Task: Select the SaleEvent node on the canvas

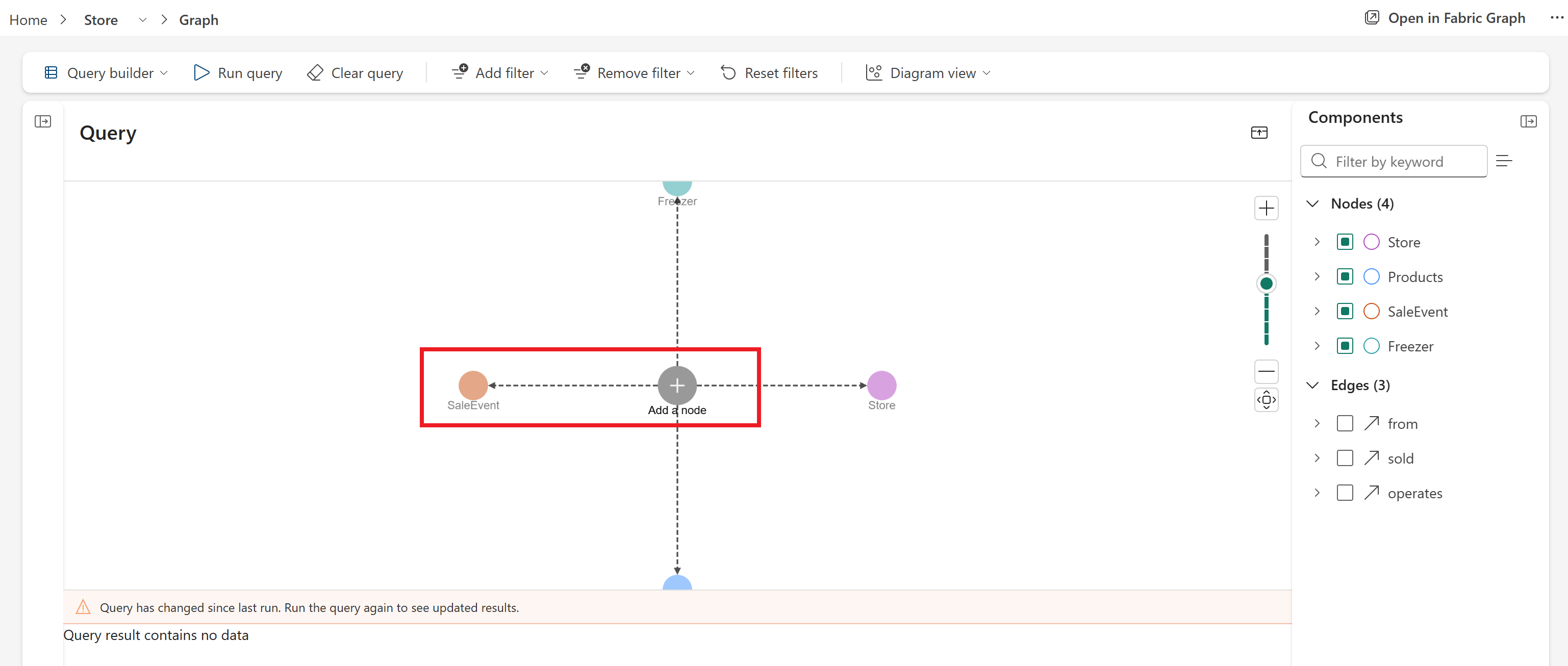Action: click(473, 386)
